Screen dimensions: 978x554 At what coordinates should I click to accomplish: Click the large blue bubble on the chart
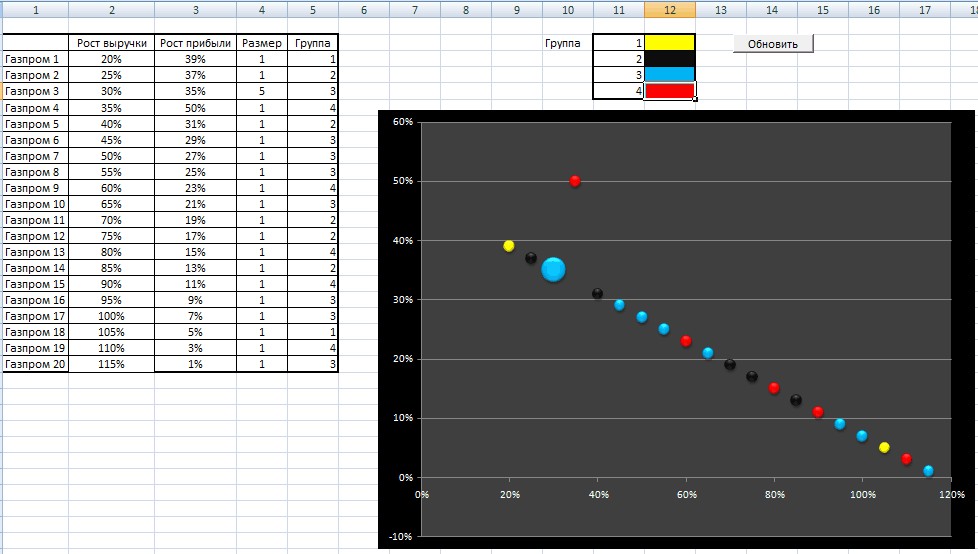pyautogui.click(x=553, y=270)
